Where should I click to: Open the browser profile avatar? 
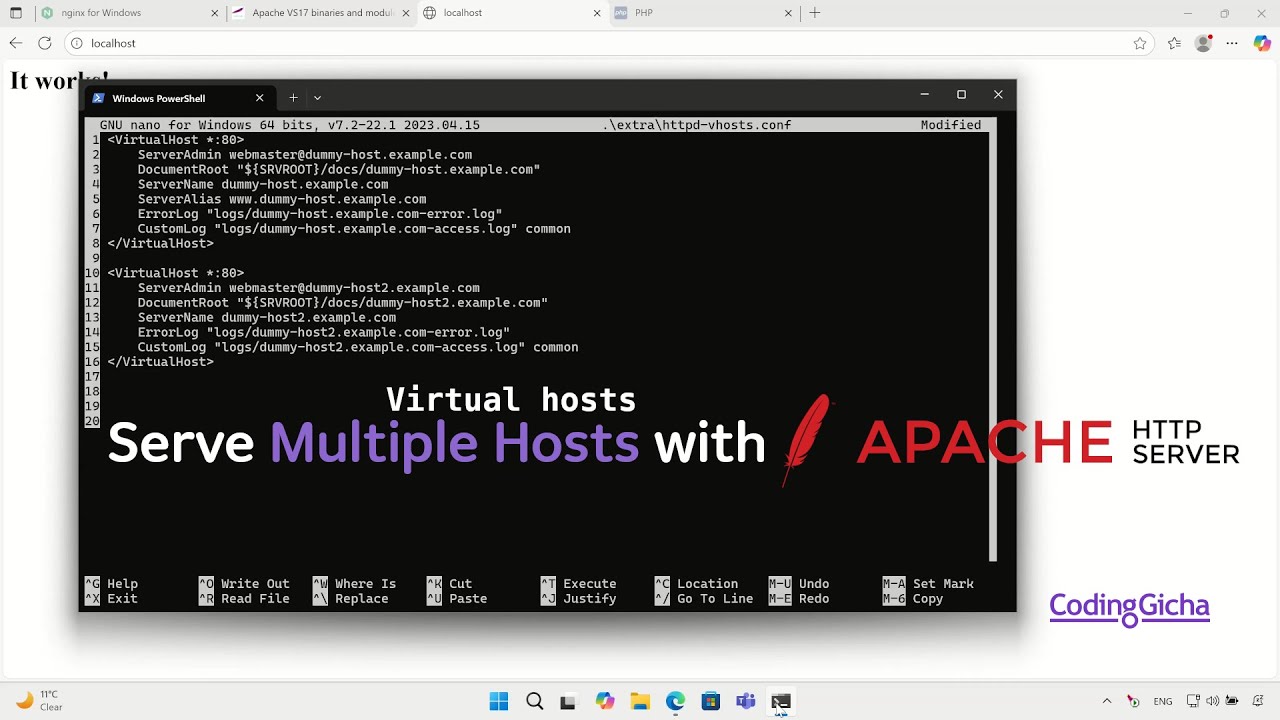[x=1203, y=43]
